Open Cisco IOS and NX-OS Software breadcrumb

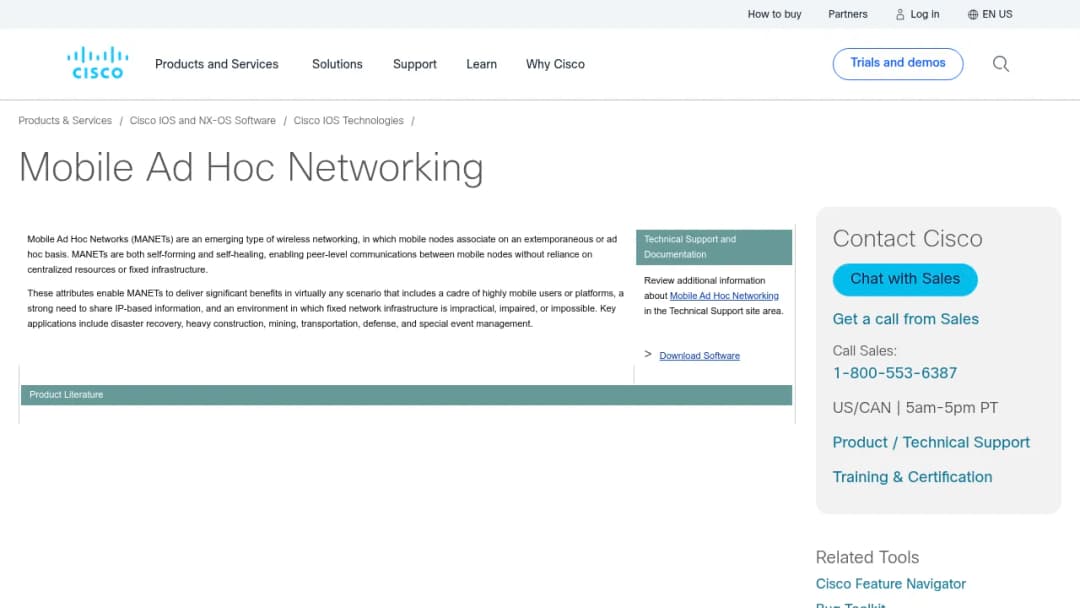(202, 120)
